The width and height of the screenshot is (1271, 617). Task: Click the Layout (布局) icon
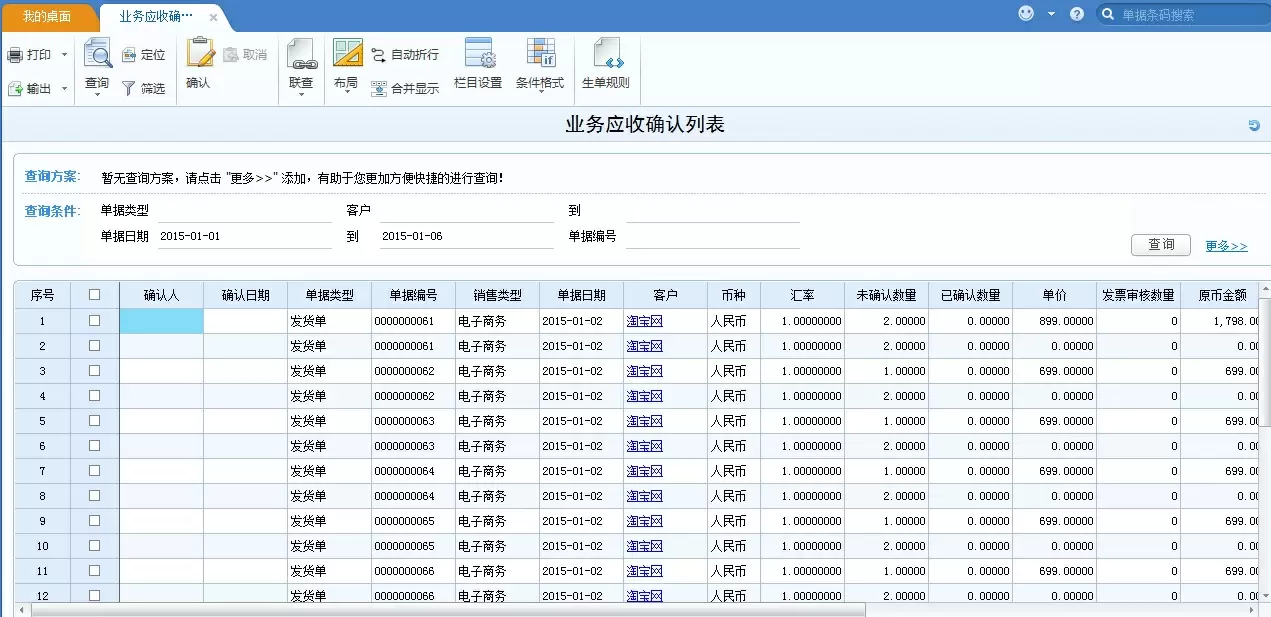tap(347, 53)
